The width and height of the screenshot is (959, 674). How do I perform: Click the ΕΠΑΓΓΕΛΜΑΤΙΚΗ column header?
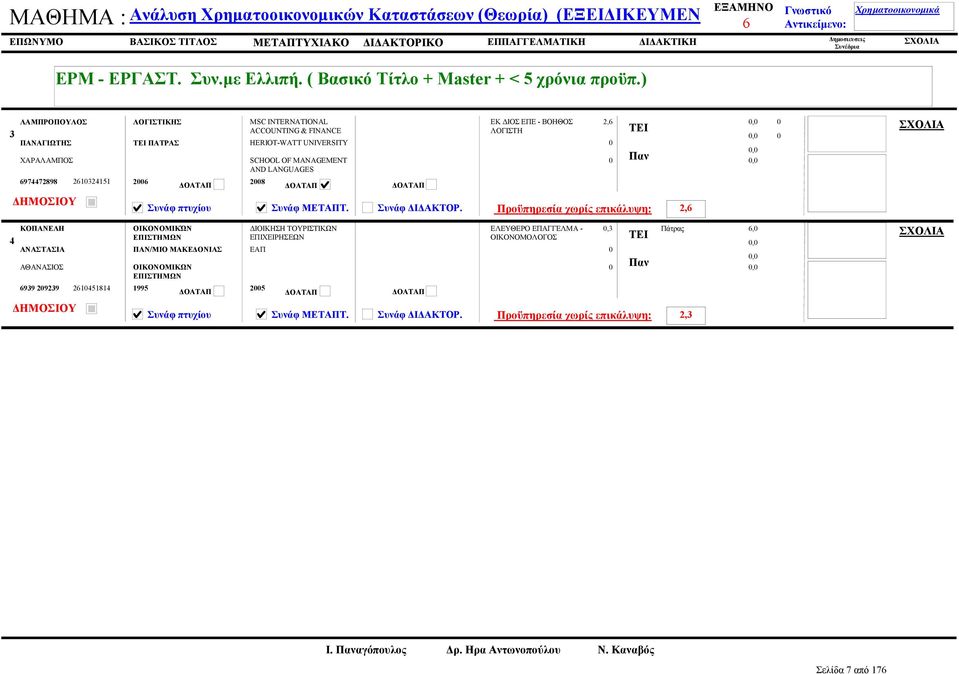[536, 42]
